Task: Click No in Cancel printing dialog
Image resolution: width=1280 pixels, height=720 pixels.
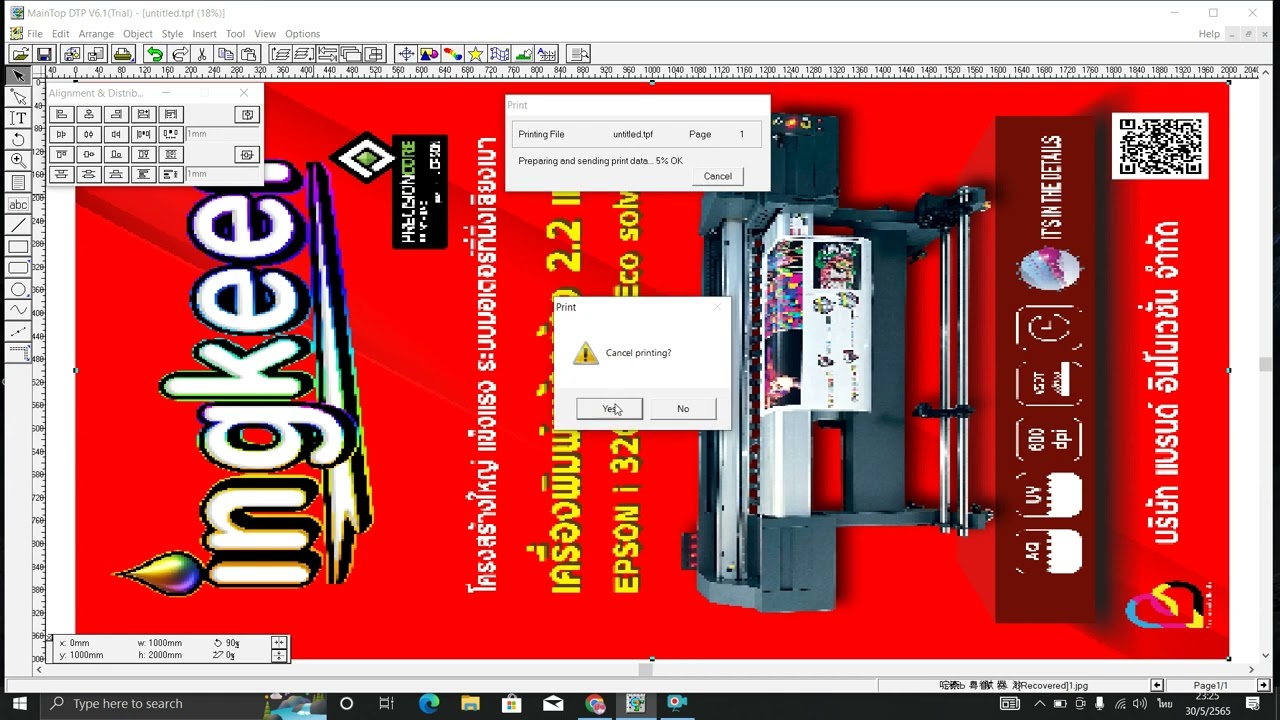Action: click(683, 408)
